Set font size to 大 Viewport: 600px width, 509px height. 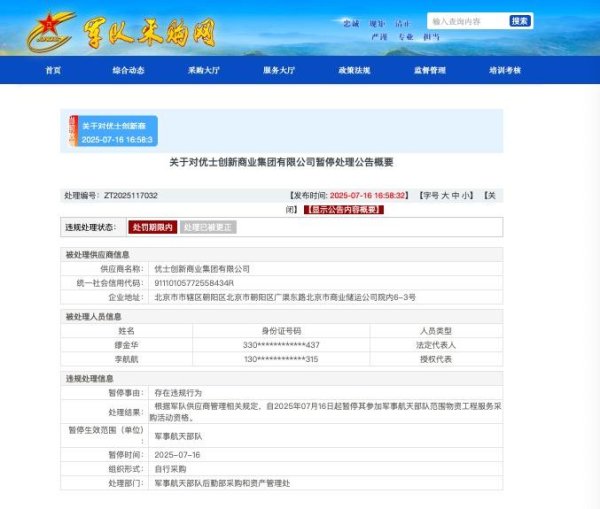tap(445, 195)
